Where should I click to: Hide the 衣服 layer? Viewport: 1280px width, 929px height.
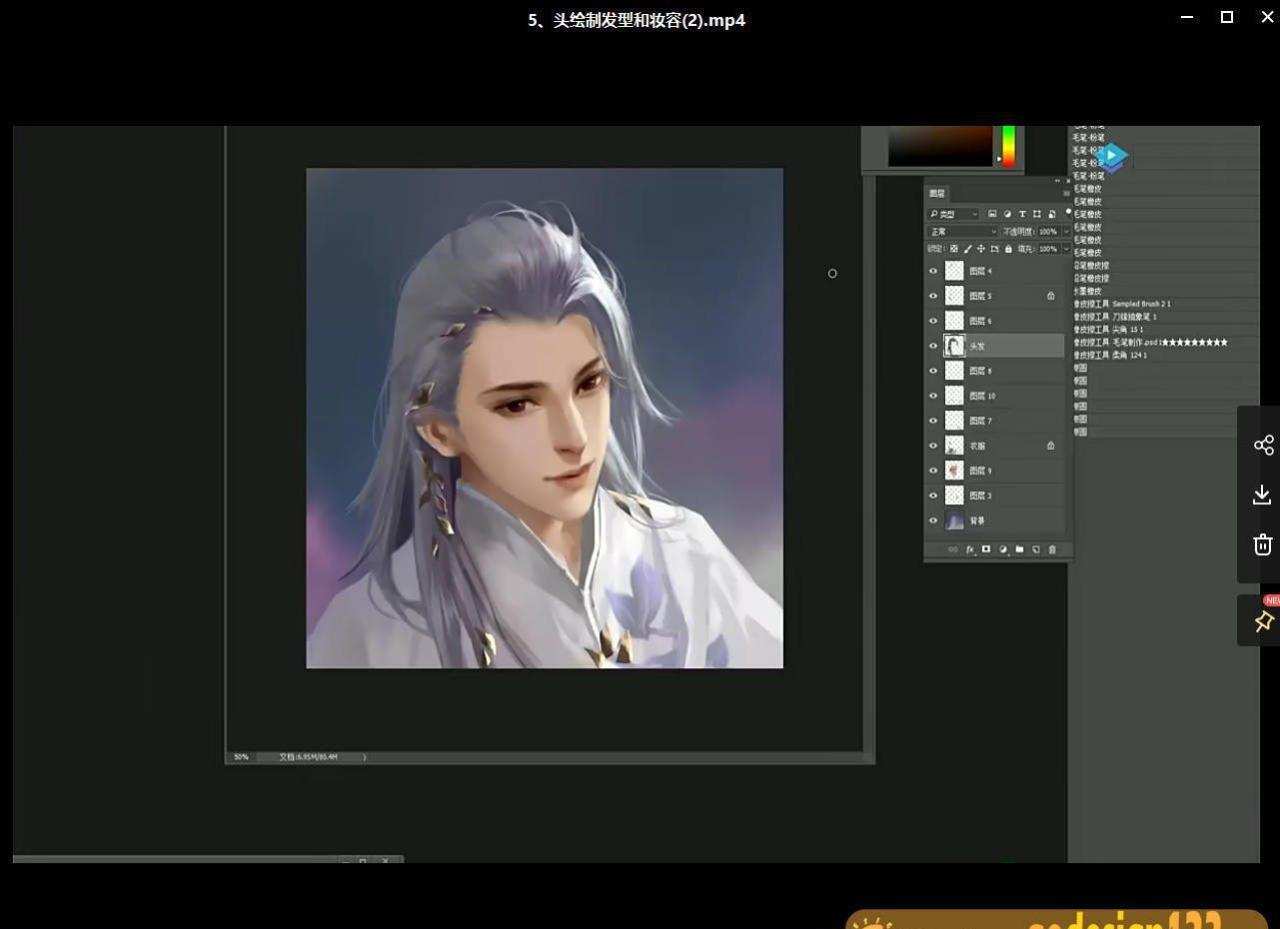point(933,446)
